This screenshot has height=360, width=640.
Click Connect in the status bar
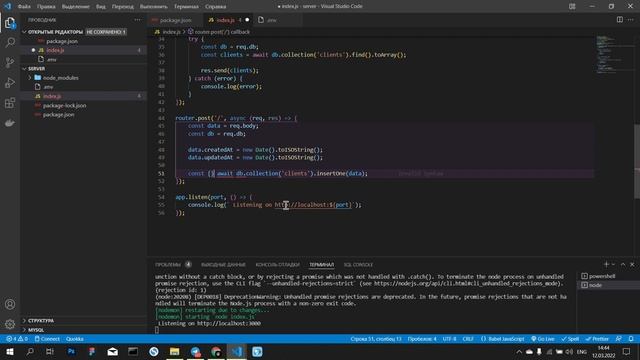[x=47, y=339]
